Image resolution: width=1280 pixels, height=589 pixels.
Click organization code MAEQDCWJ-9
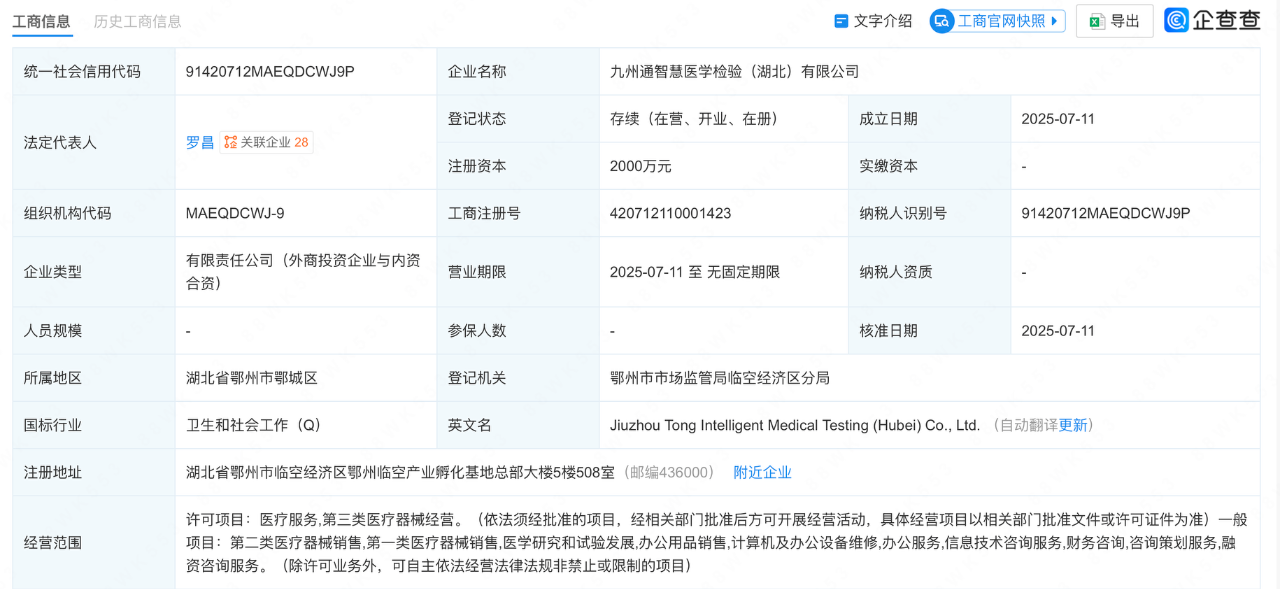tap(235, 213)
